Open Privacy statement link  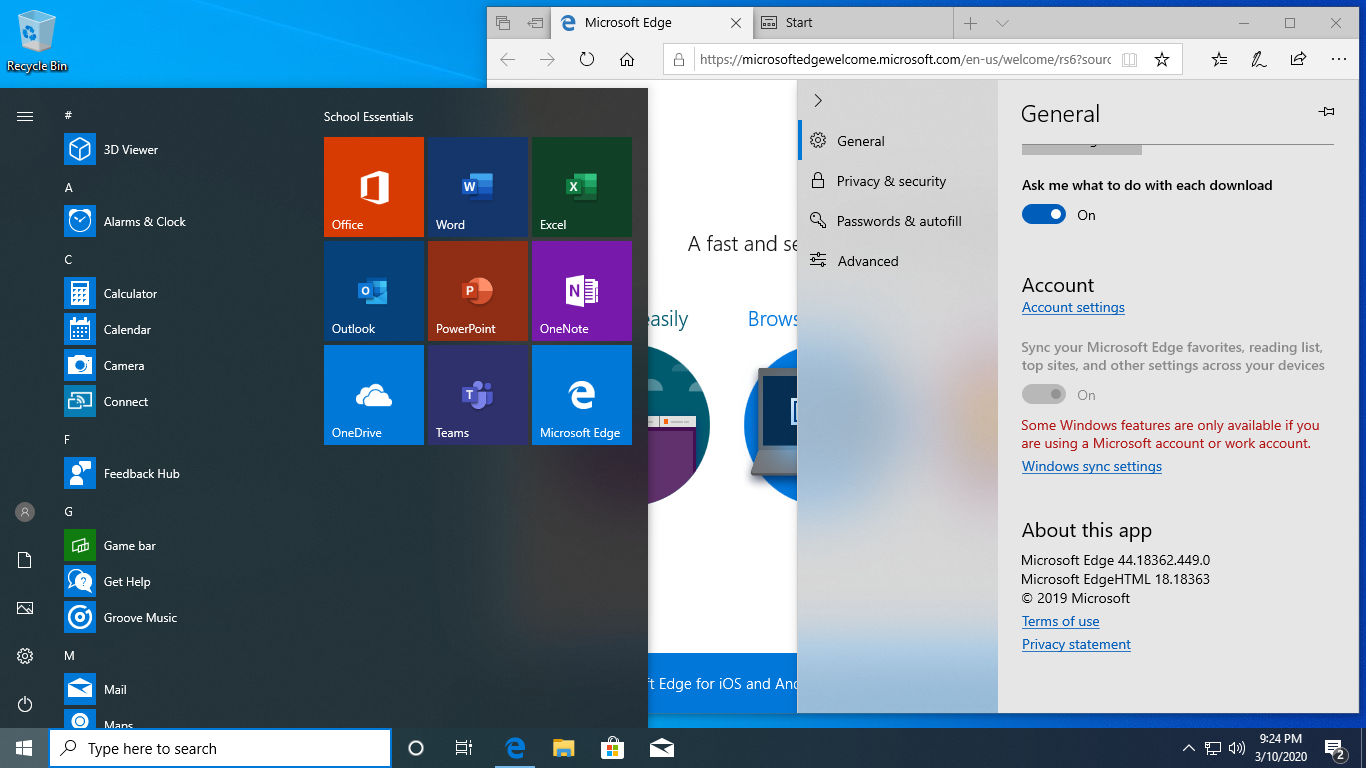pyautogui.click(x=1076, y=645)
